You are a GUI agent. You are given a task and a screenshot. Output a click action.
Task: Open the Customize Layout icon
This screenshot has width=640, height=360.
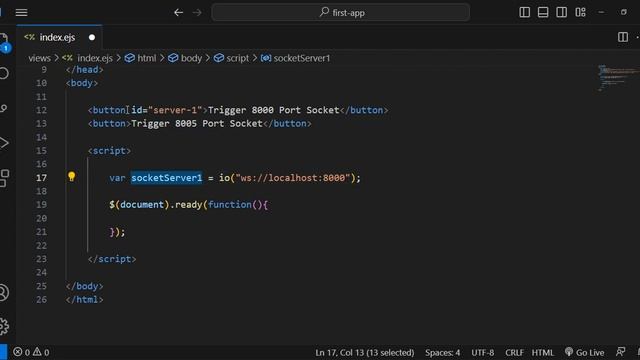point(580,12)
